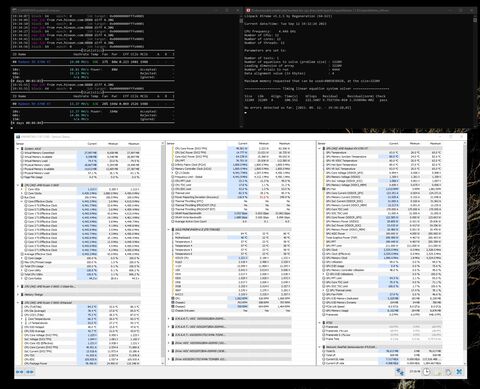Select the Physical Memory Used row
Viewport: 480px width, 389px height.
[x=80, y=165]
